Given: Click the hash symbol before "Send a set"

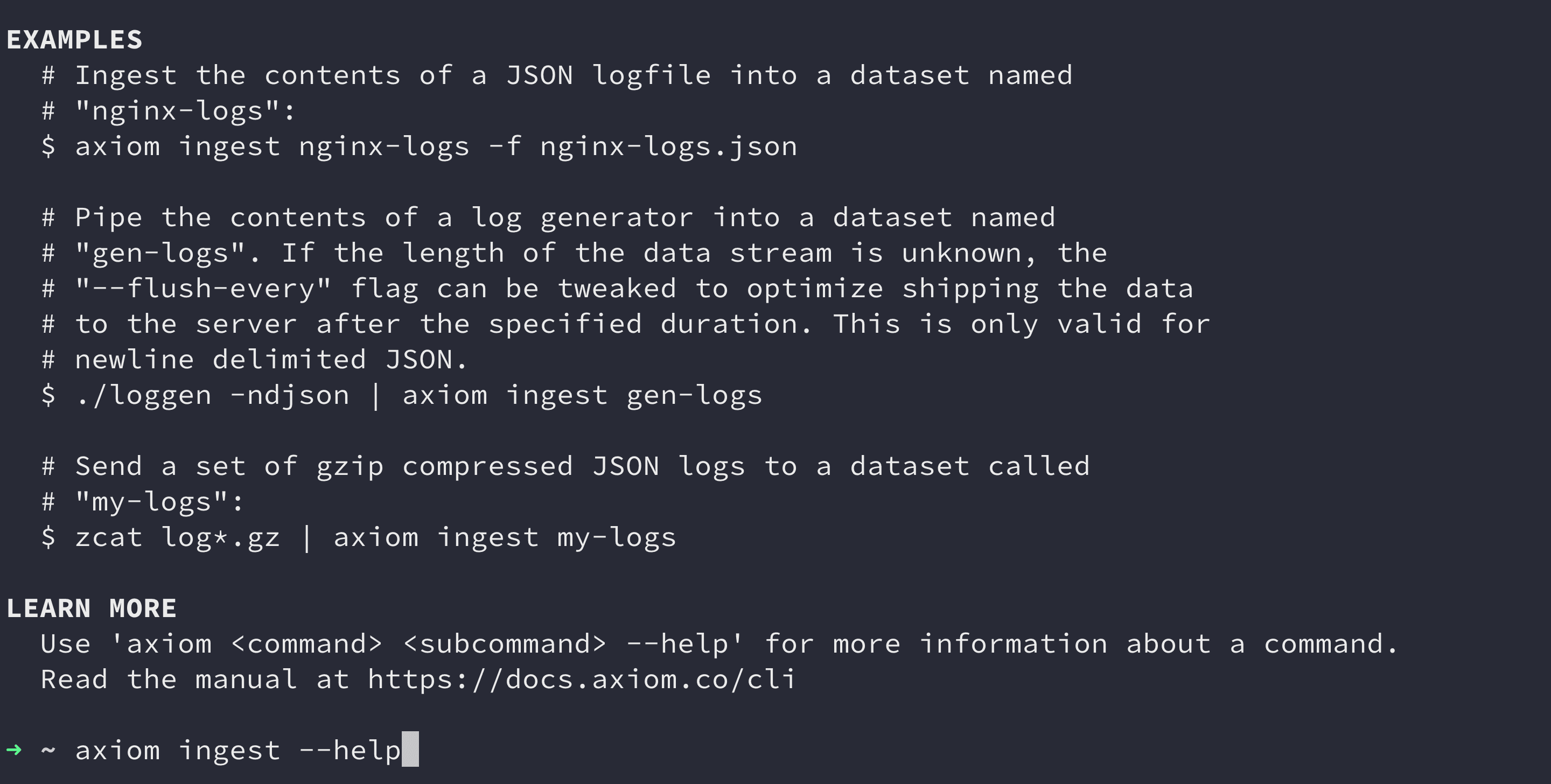Looking at the screenshot, I should 48,466.
